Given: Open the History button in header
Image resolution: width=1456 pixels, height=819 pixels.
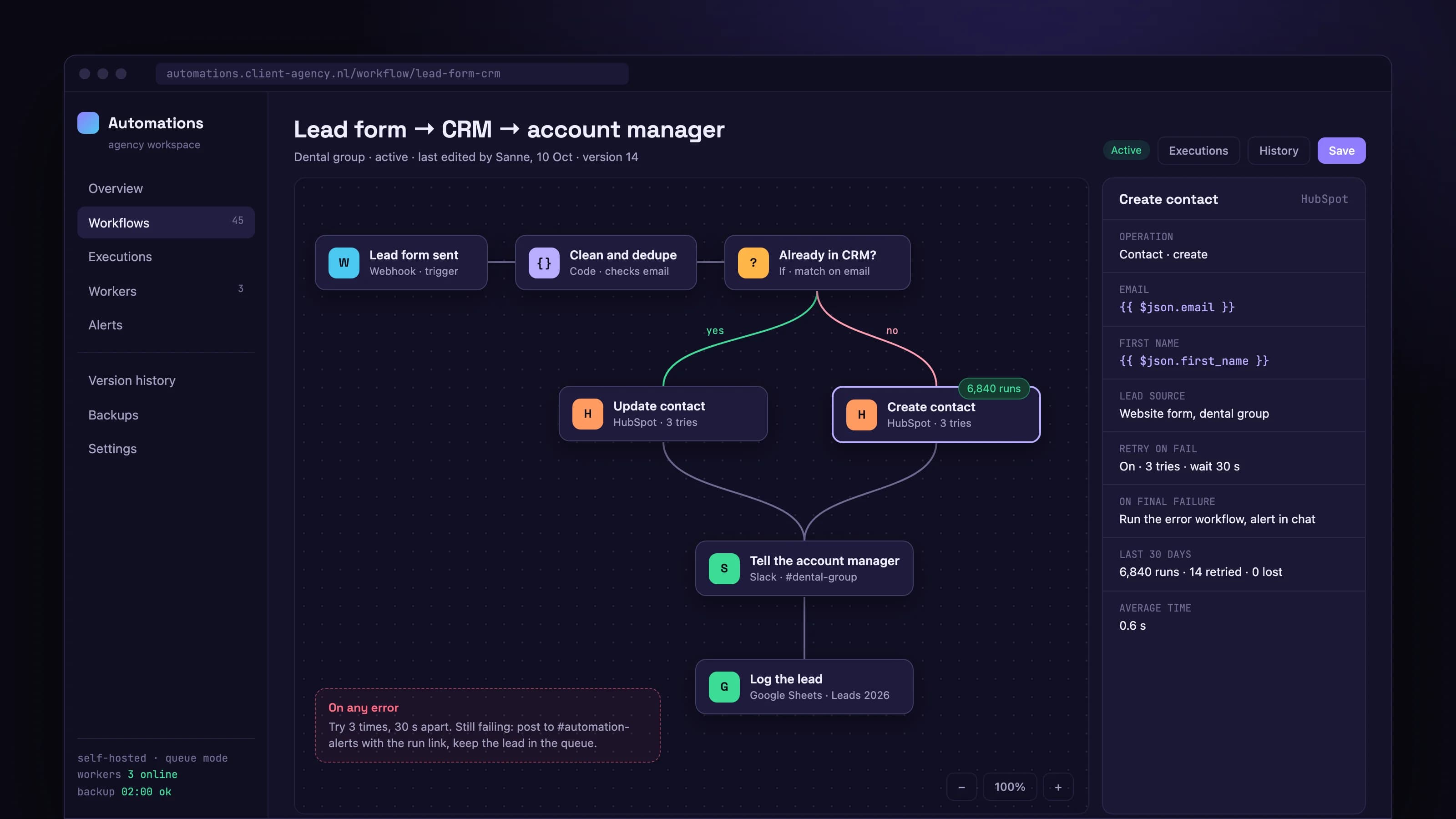Looking at the screenshot, I should pos(1279,150).
